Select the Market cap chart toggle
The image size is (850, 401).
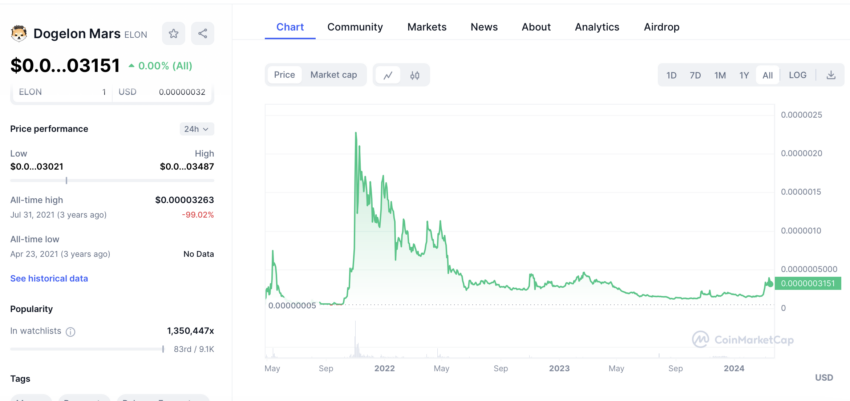333,75
